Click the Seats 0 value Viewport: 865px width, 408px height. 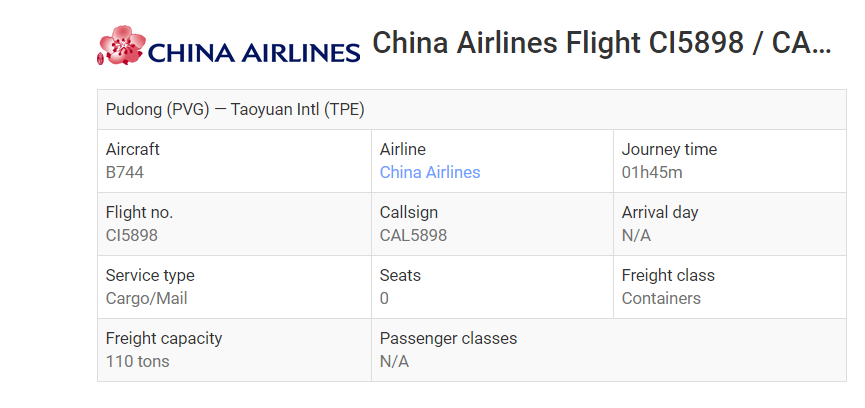[x=384, y=298]
